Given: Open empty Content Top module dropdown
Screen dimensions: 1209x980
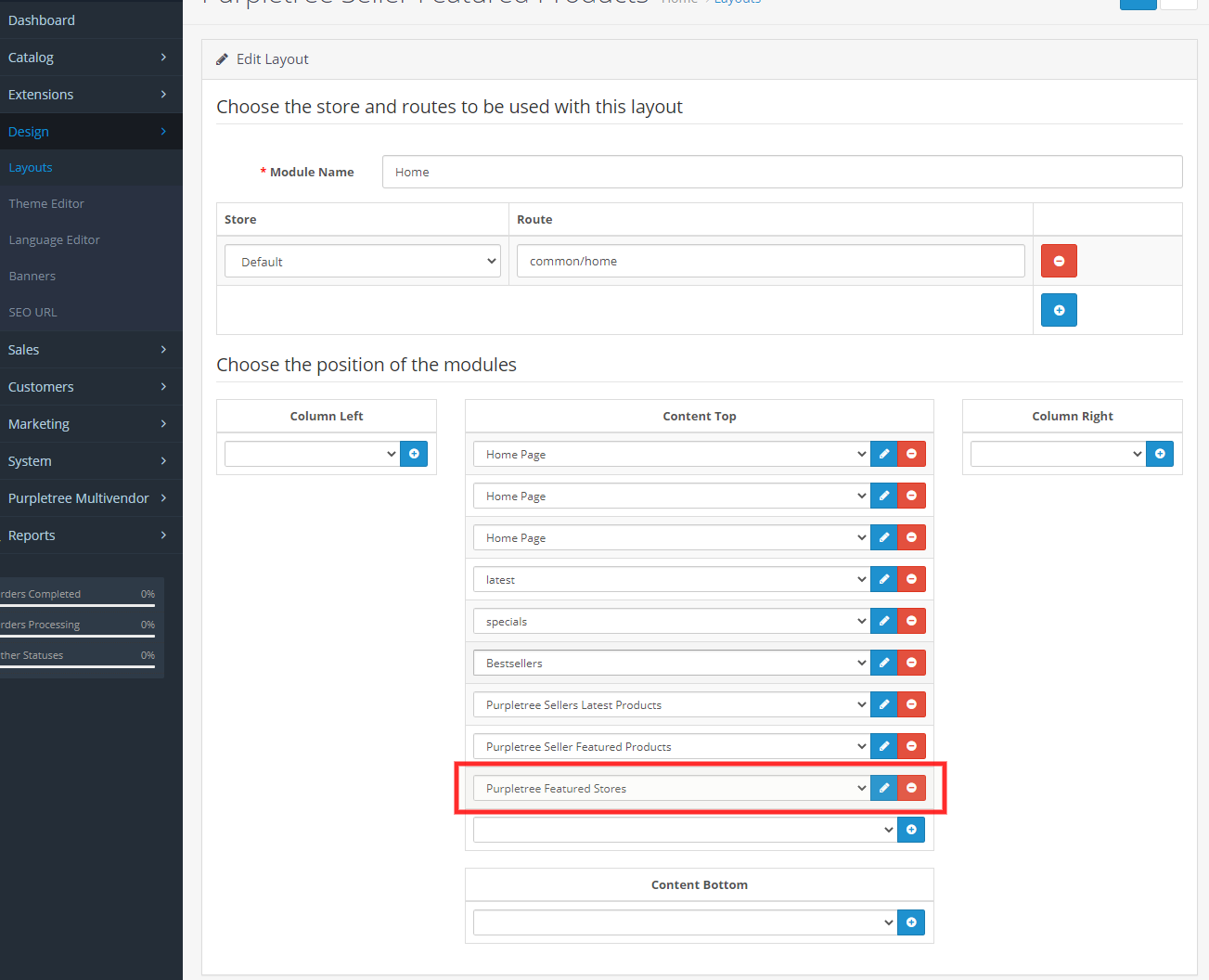Looking at the screenshot, I should 686,830.
